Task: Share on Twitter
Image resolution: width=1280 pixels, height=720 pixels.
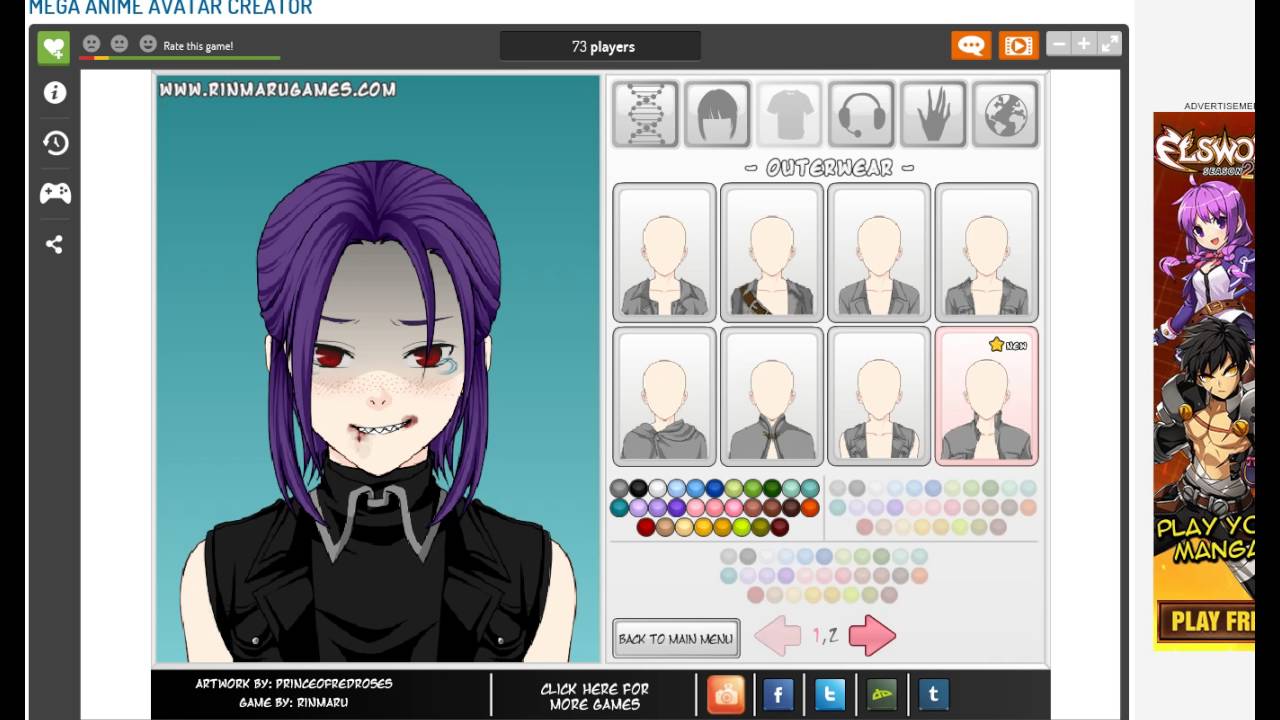Action: [x=830, y=694]
